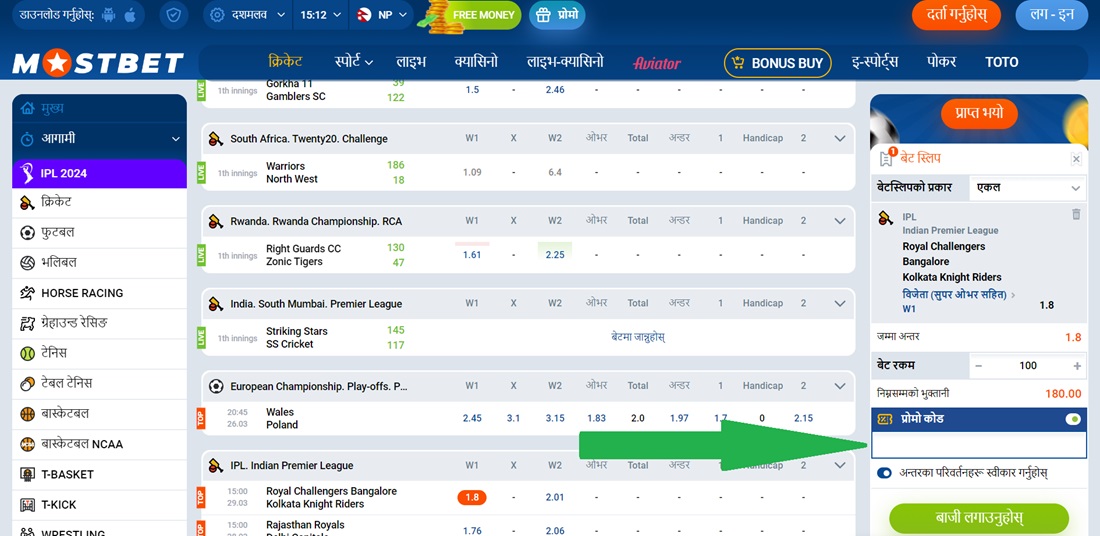Click the बेटमा जानुहोस् link
The width and height of the screenshot is (1100, 536).
pos(638,337)
